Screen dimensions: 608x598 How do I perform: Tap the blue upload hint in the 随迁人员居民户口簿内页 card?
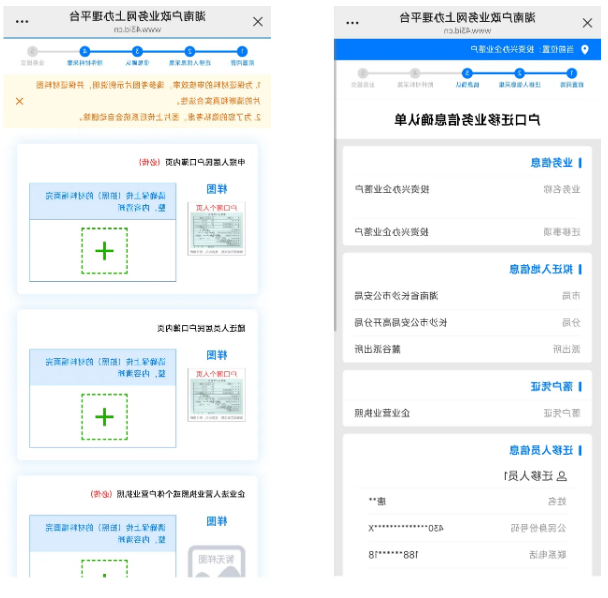click(x=103, y=367)
